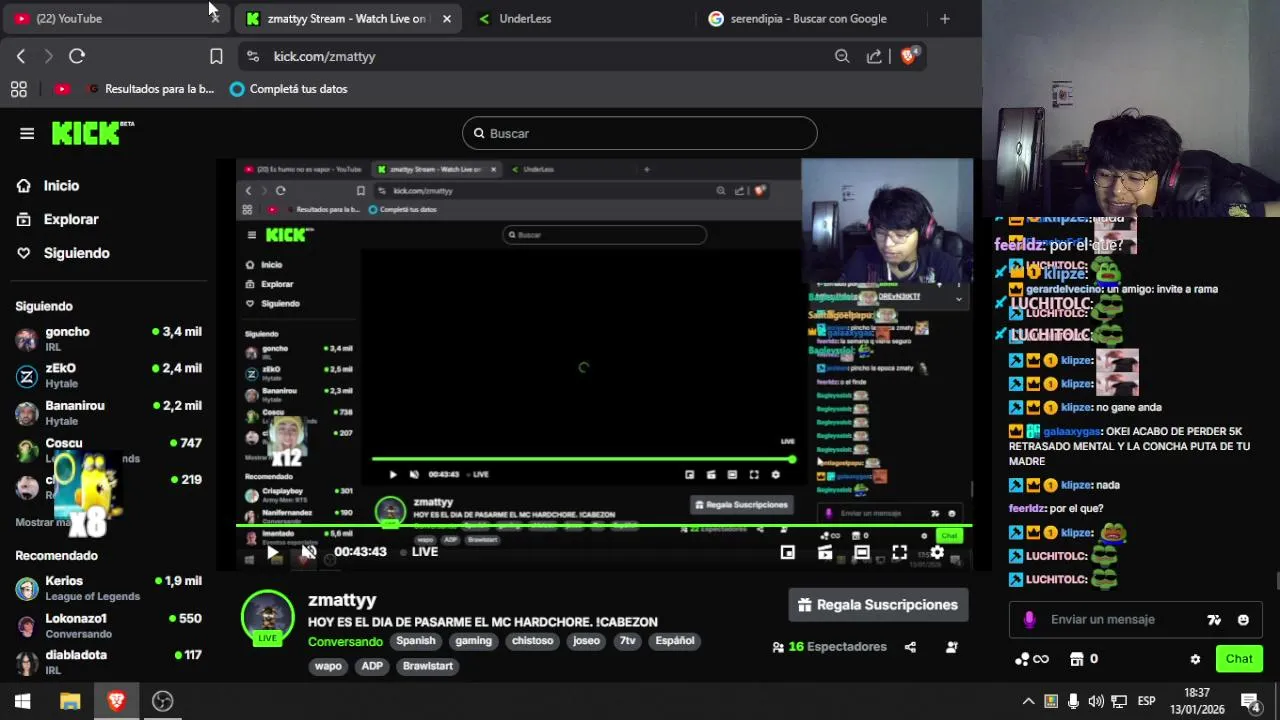Select the Spanish tag

[x=416, y=641]
